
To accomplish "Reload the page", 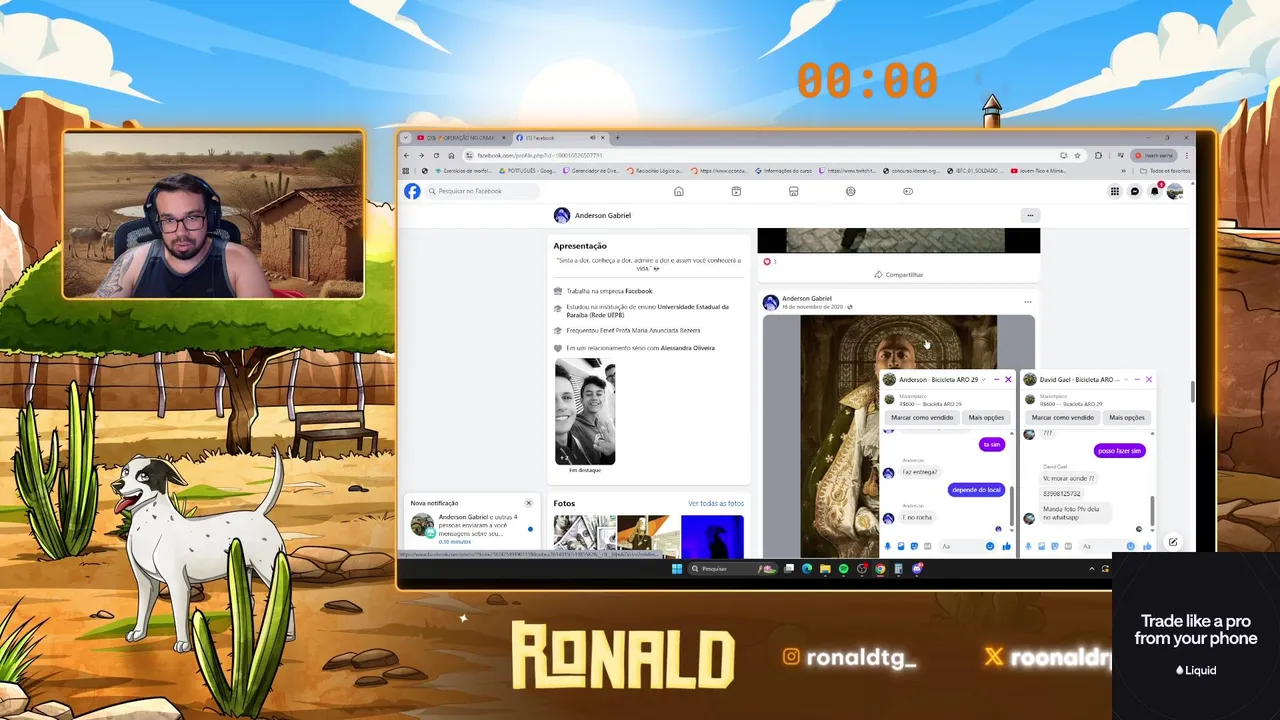I will click(436, 155).
